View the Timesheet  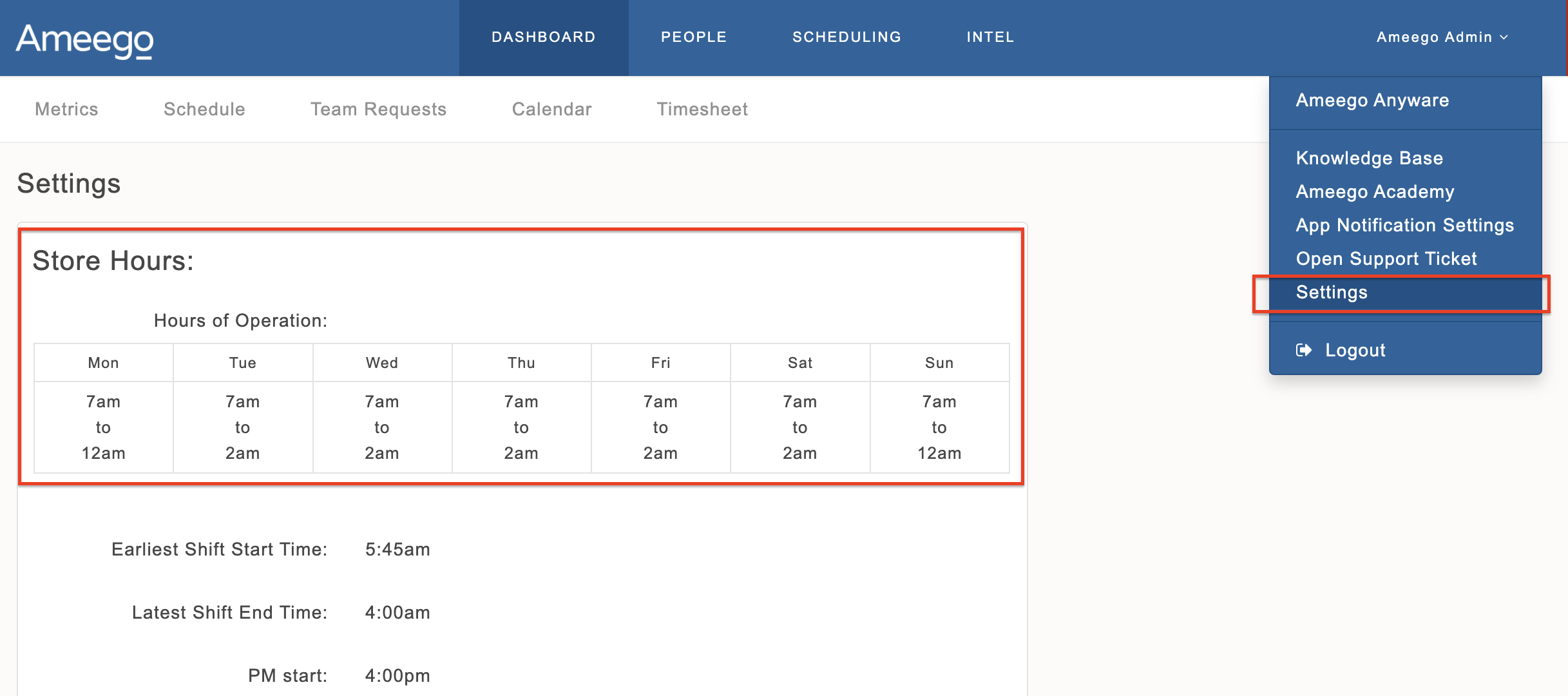(x=702, y=109)
